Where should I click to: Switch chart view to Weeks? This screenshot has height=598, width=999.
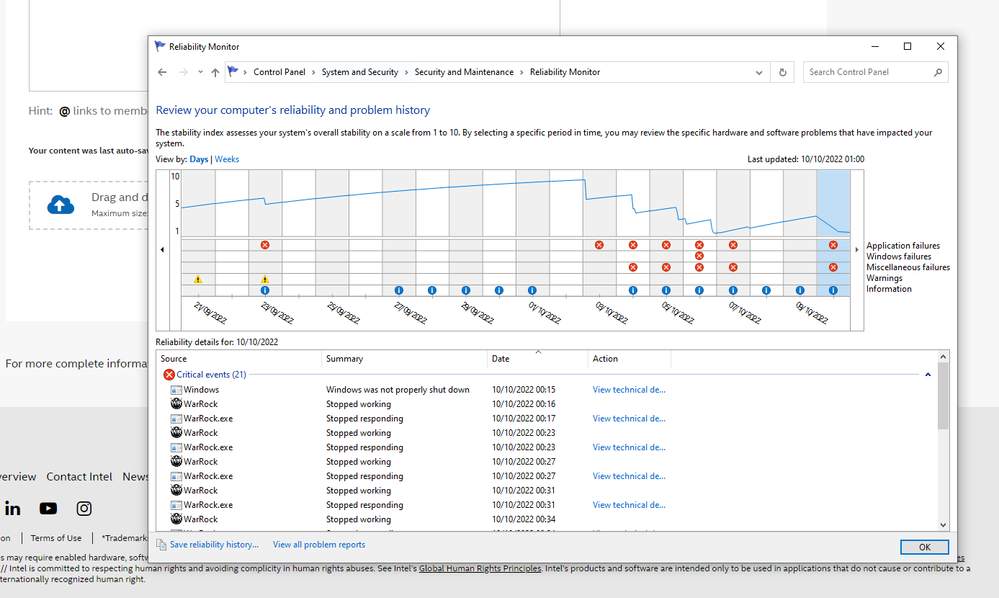coord(227,159)
